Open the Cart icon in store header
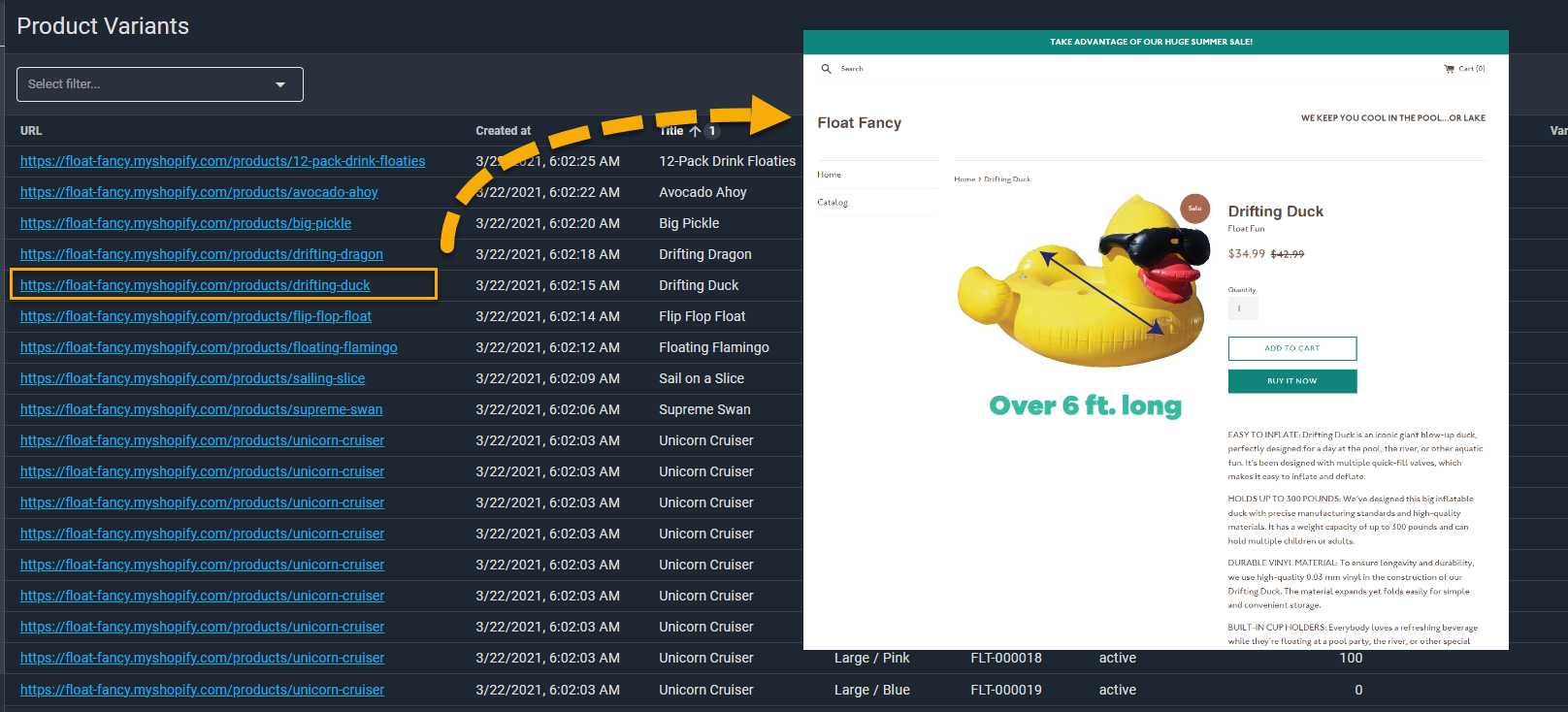This screenshot has height=712, width=1568. coord(1449,69)
